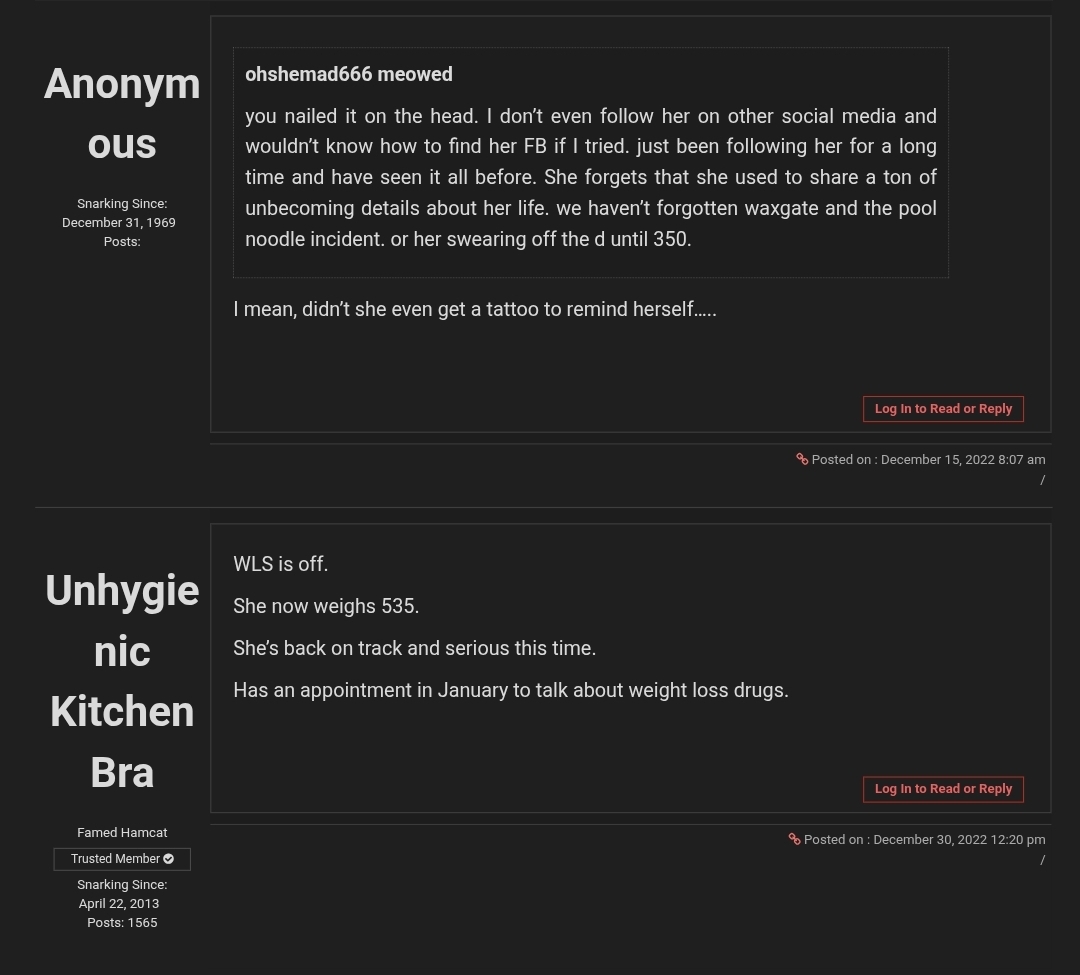Click the line 'She now weighs 535.'

click(326, 606)
